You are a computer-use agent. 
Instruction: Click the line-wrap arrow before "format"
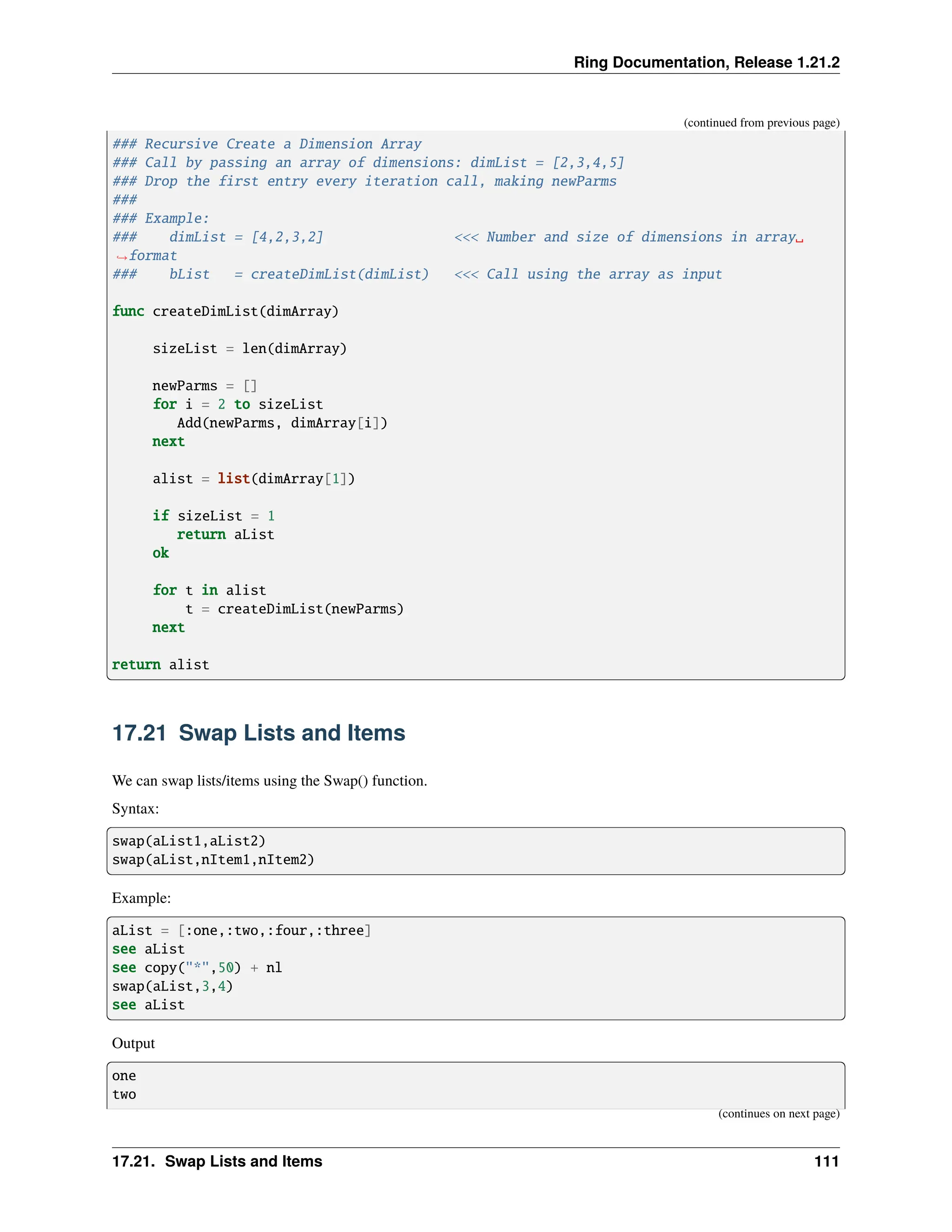tap(121, 257)
